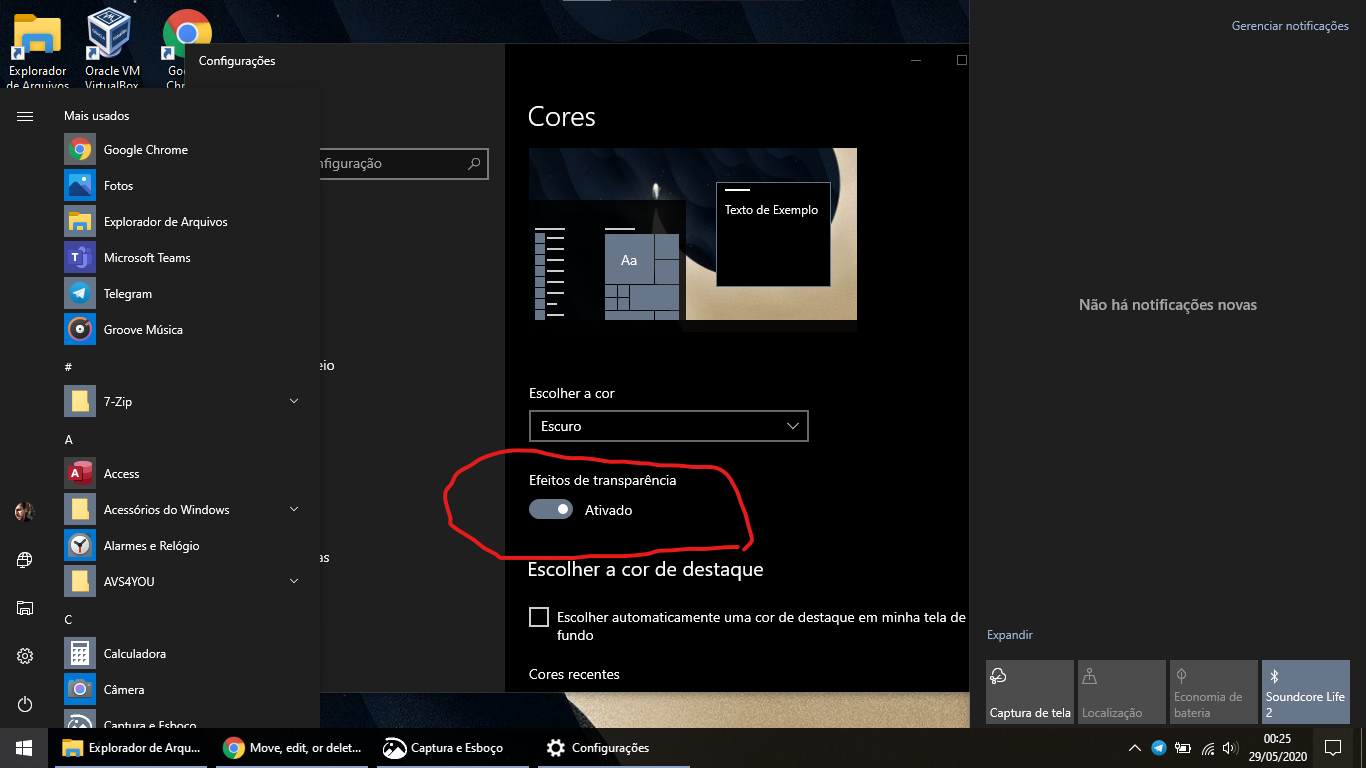Click the Windows Start button on taskbar

tap(24, 748)
